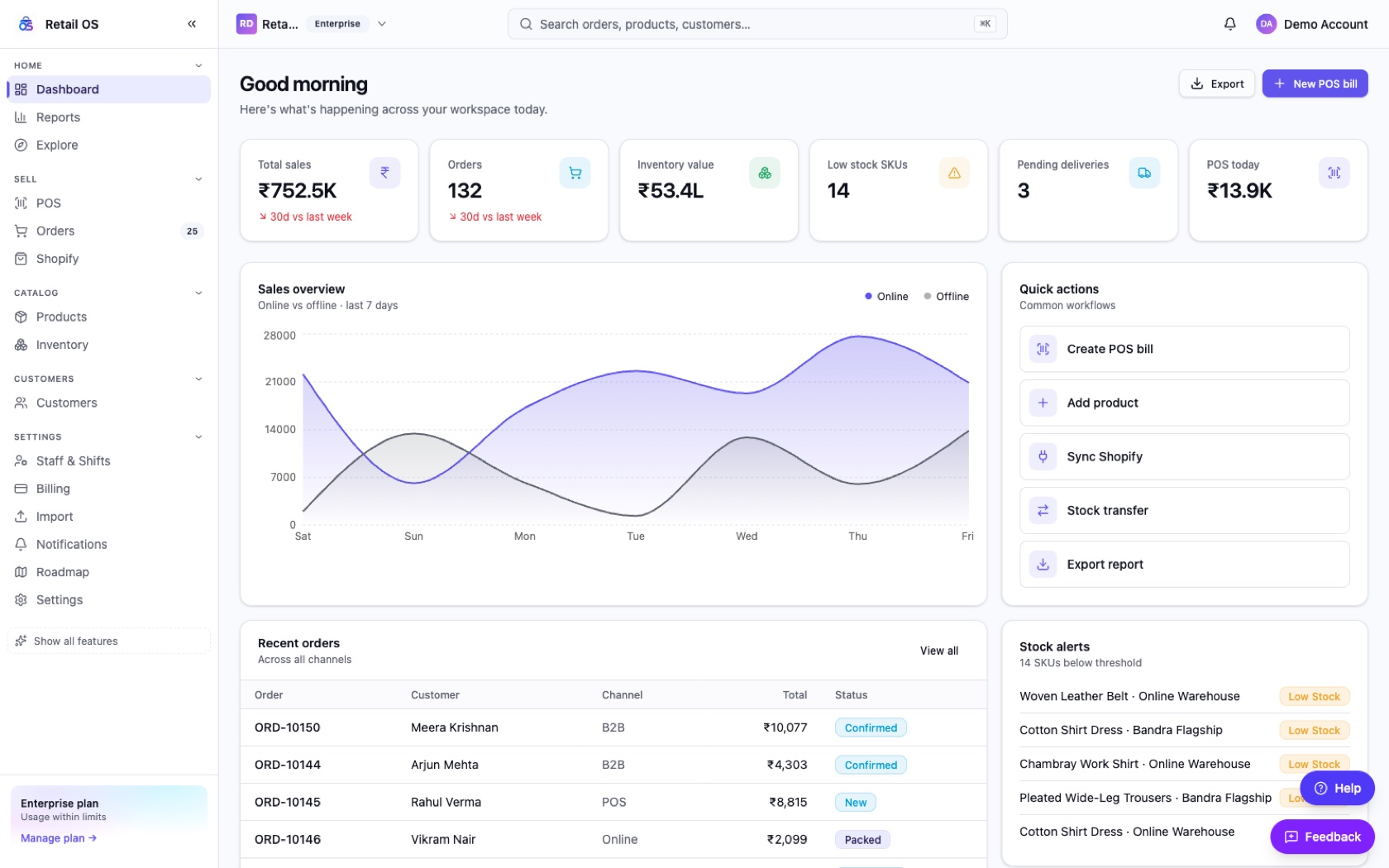Viewport: 1389px width, 868px height.
Task: Click the floating Help button
Action: (1337, 788)
